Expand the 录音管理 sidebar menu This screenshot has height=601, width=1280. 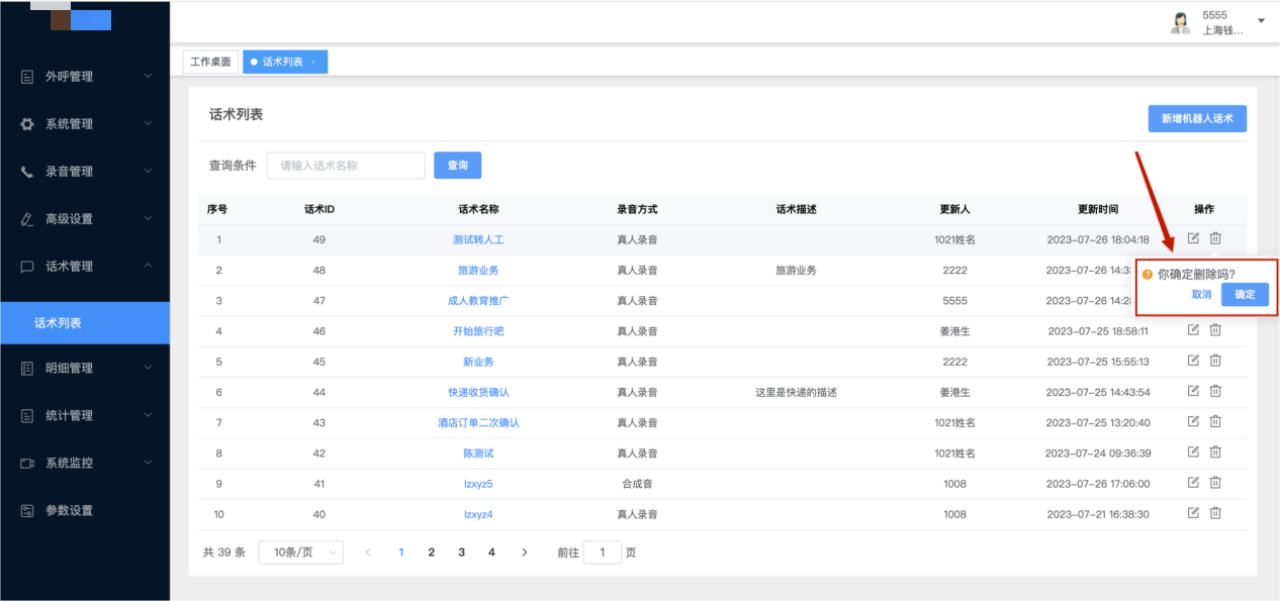click(85, 171)
